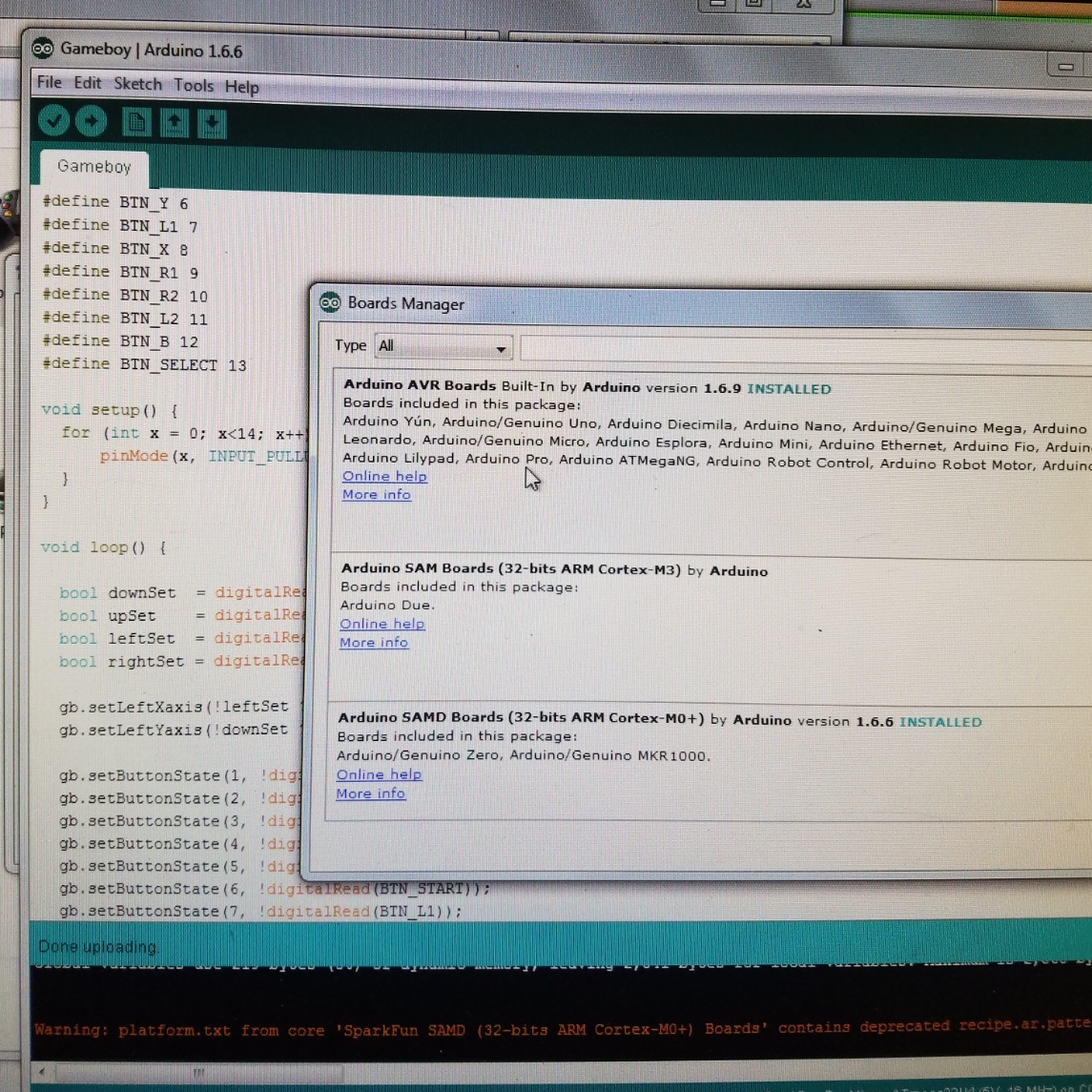Click the void loop() line in editor
Screen dimensions: 1092x1092
[104, 547]
